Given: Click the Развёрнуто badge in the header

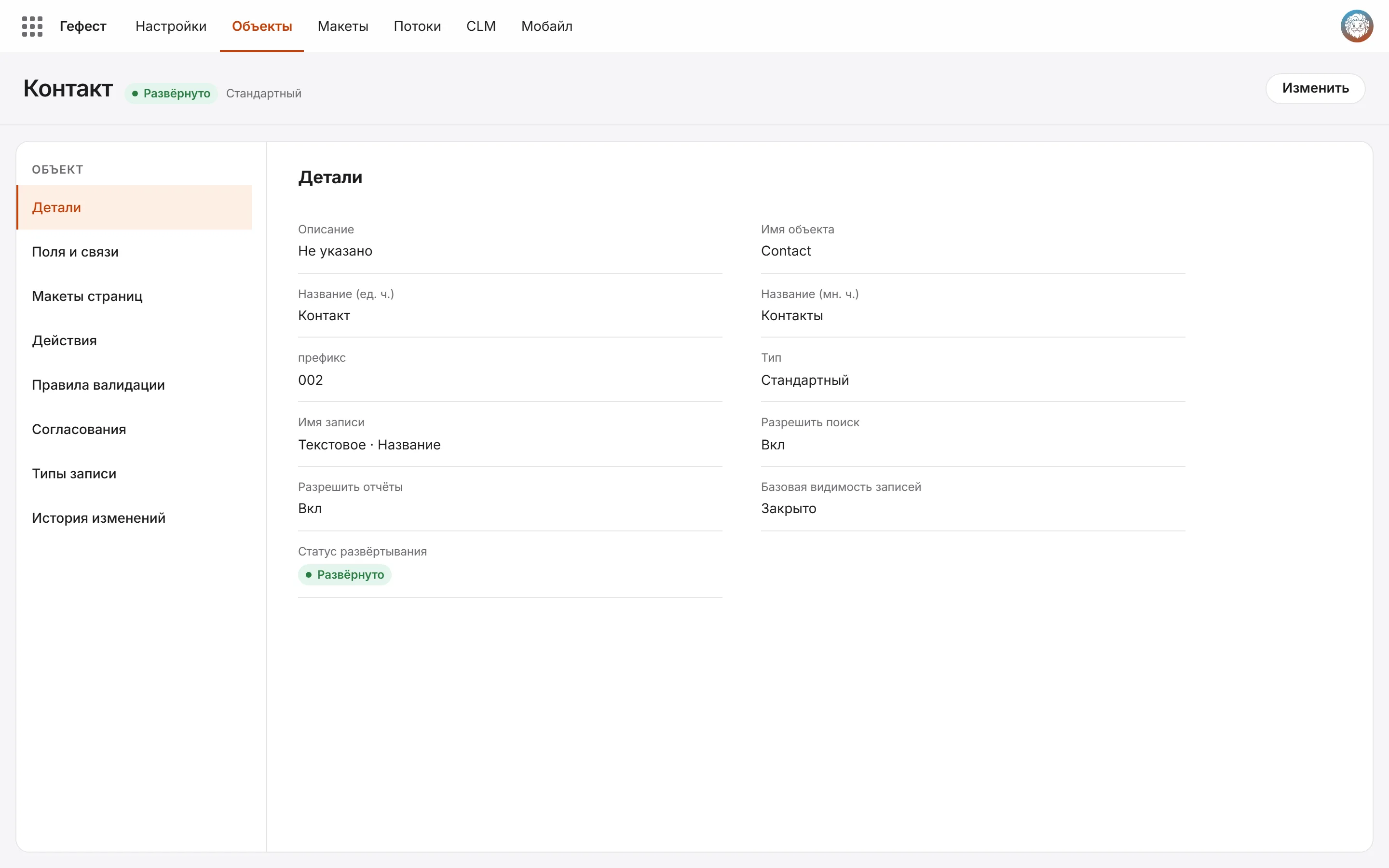Looking at the screenshot, I should [171, 93].
